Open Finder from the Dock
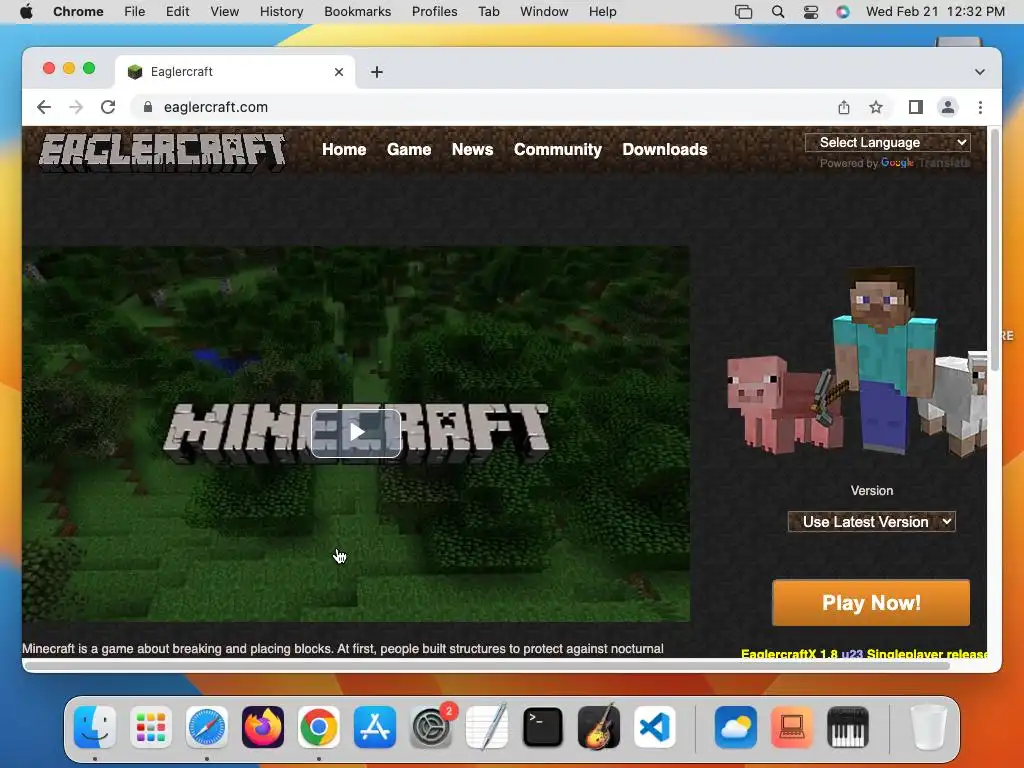The image size is (1024, 768). point(95,727)
